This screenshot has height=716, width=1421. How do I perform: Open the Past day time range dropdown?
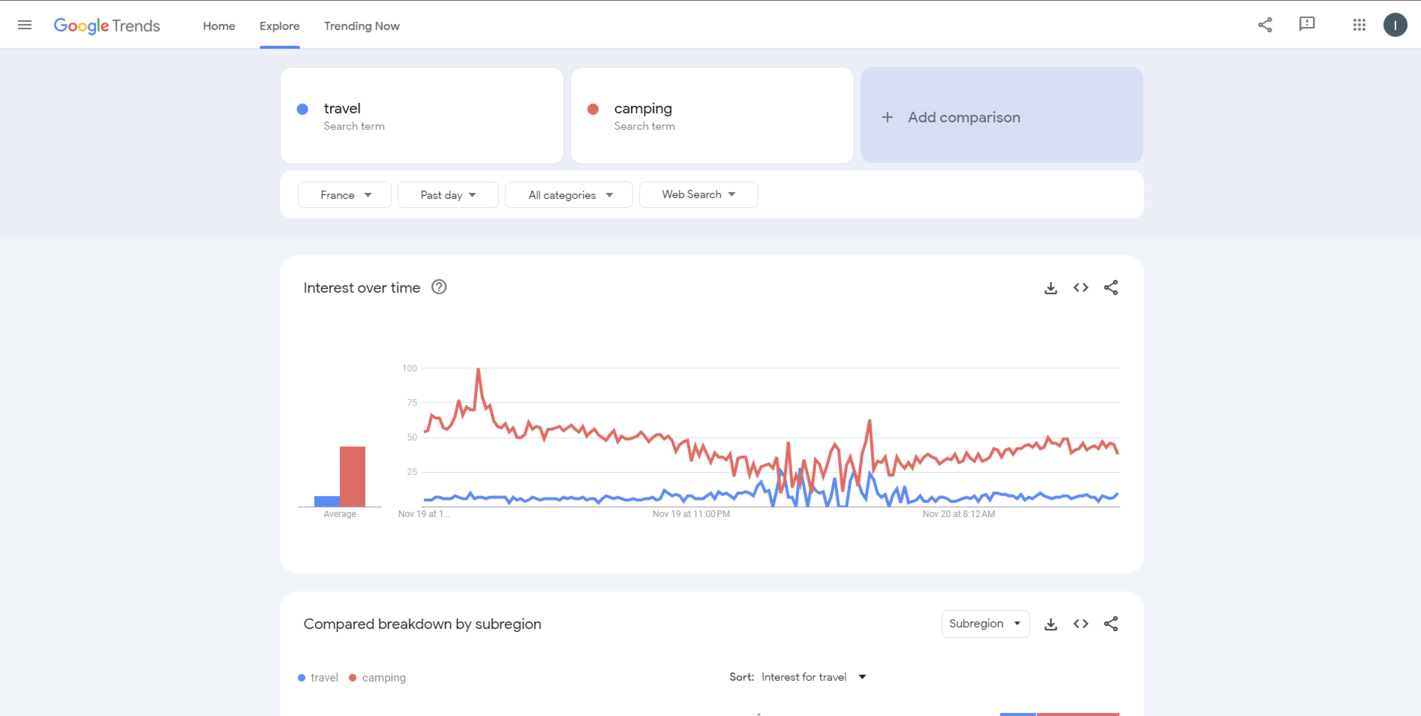448,195
